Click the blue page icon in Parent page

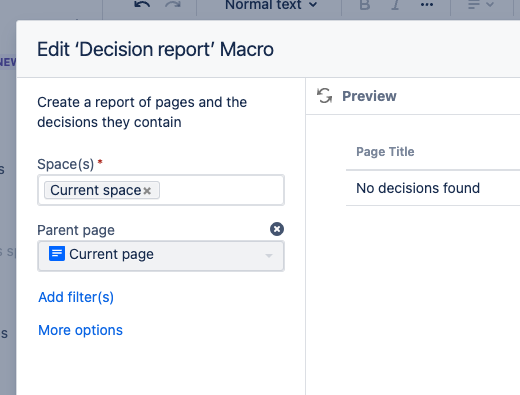pyautogui.click(x=57, y=254)
